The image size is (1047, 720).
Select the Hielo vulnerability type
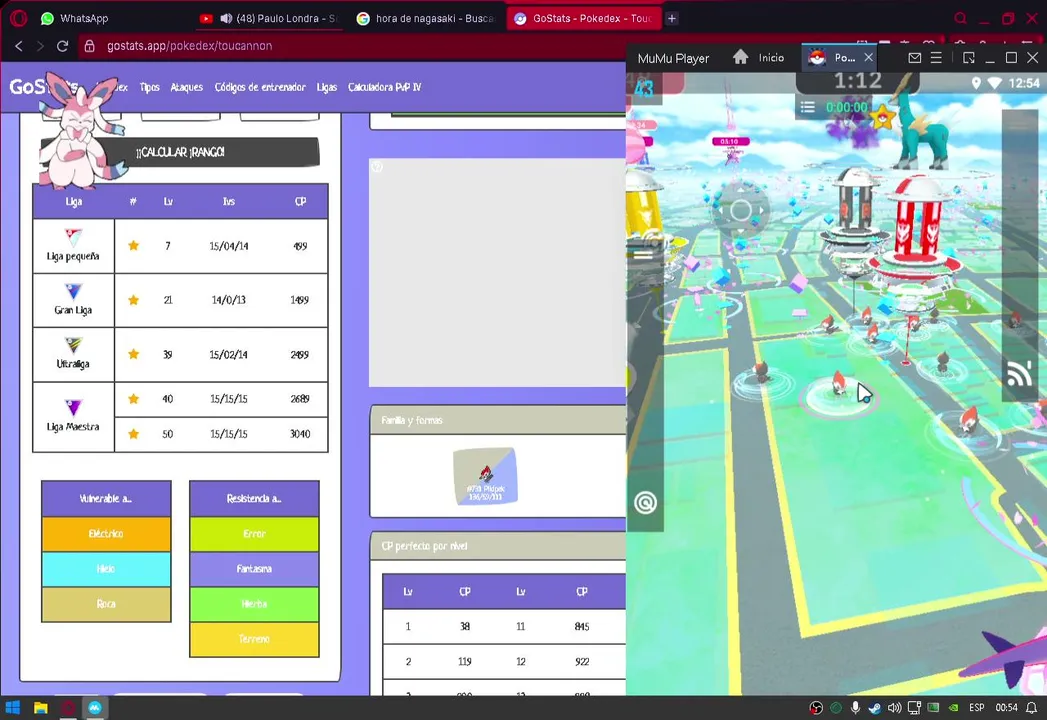pyautogui.click(x=106, y=569)
